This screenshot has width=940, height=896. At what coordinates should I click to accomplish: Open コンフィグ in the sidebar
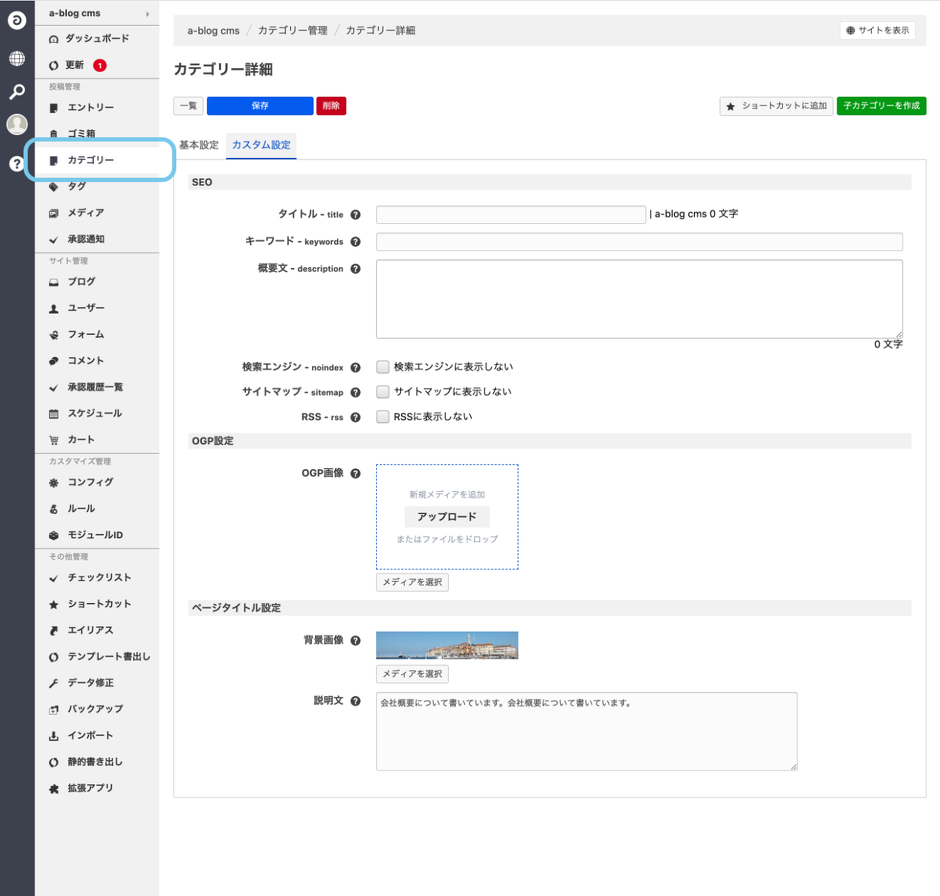[90, 483]
